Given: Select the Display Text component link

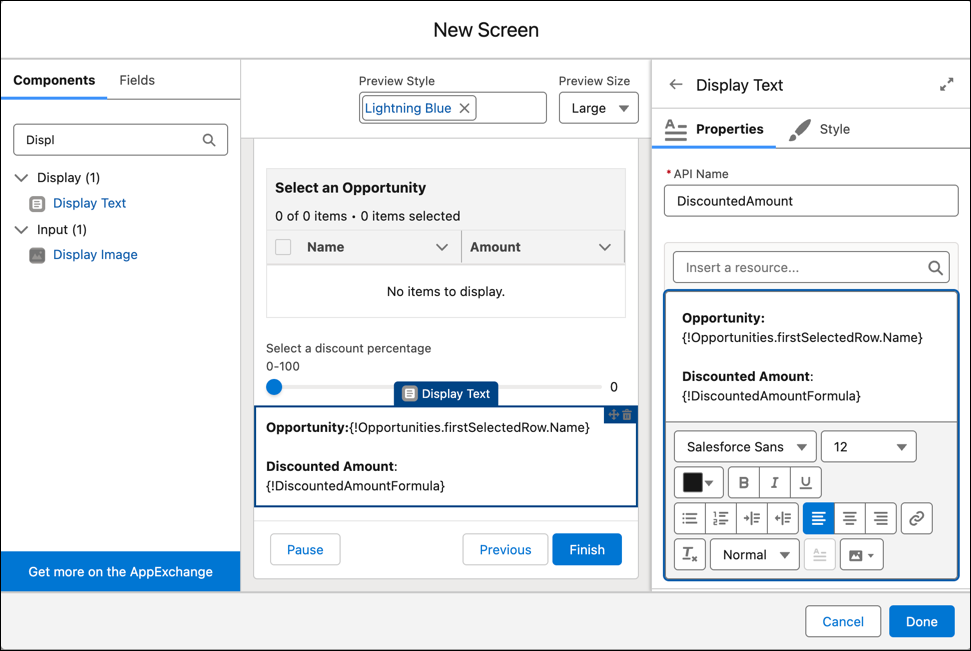Looking at the screenshot, I should click(x=89, y=203).
